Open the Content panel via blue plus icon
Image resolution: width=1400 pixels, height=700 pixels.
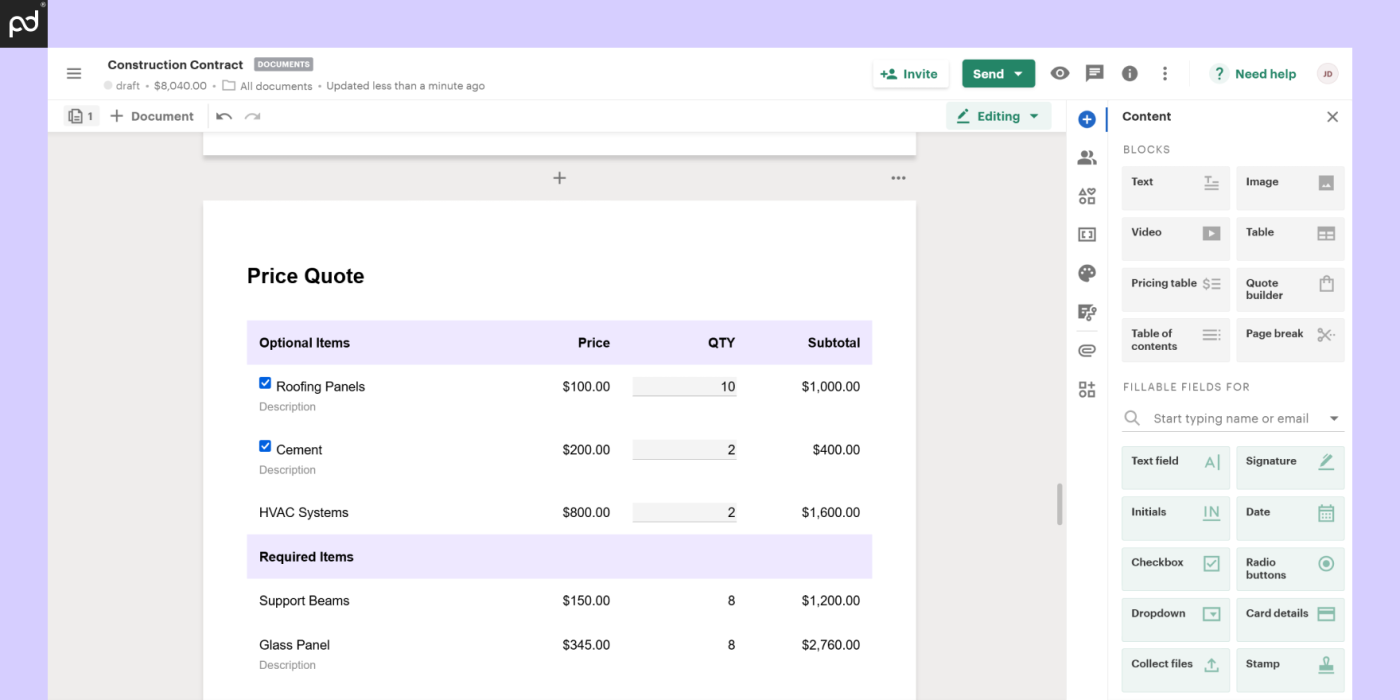pos(1086,118)
